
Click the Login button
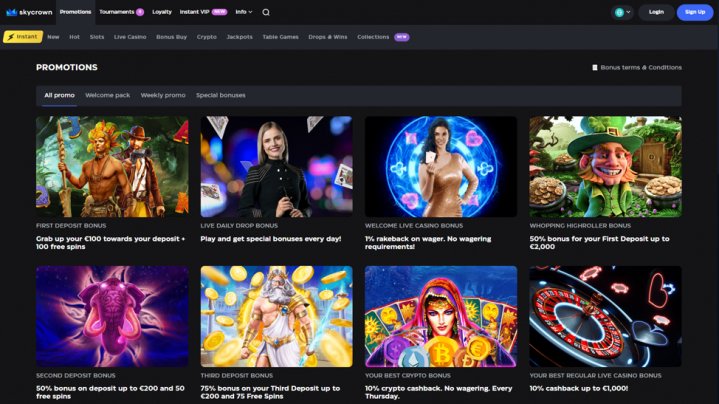(656, 12)
